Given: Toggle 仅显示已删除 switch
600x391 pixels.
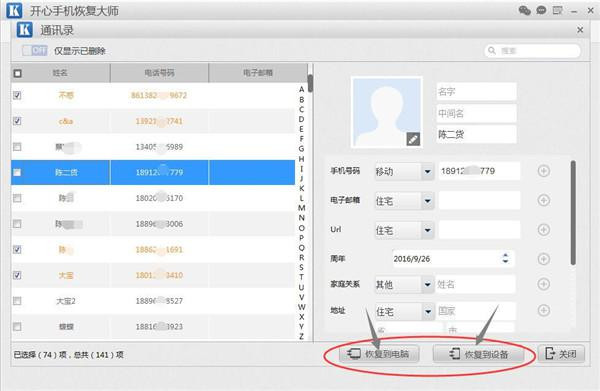Looking at the screenshot, I should click(34, 51).
